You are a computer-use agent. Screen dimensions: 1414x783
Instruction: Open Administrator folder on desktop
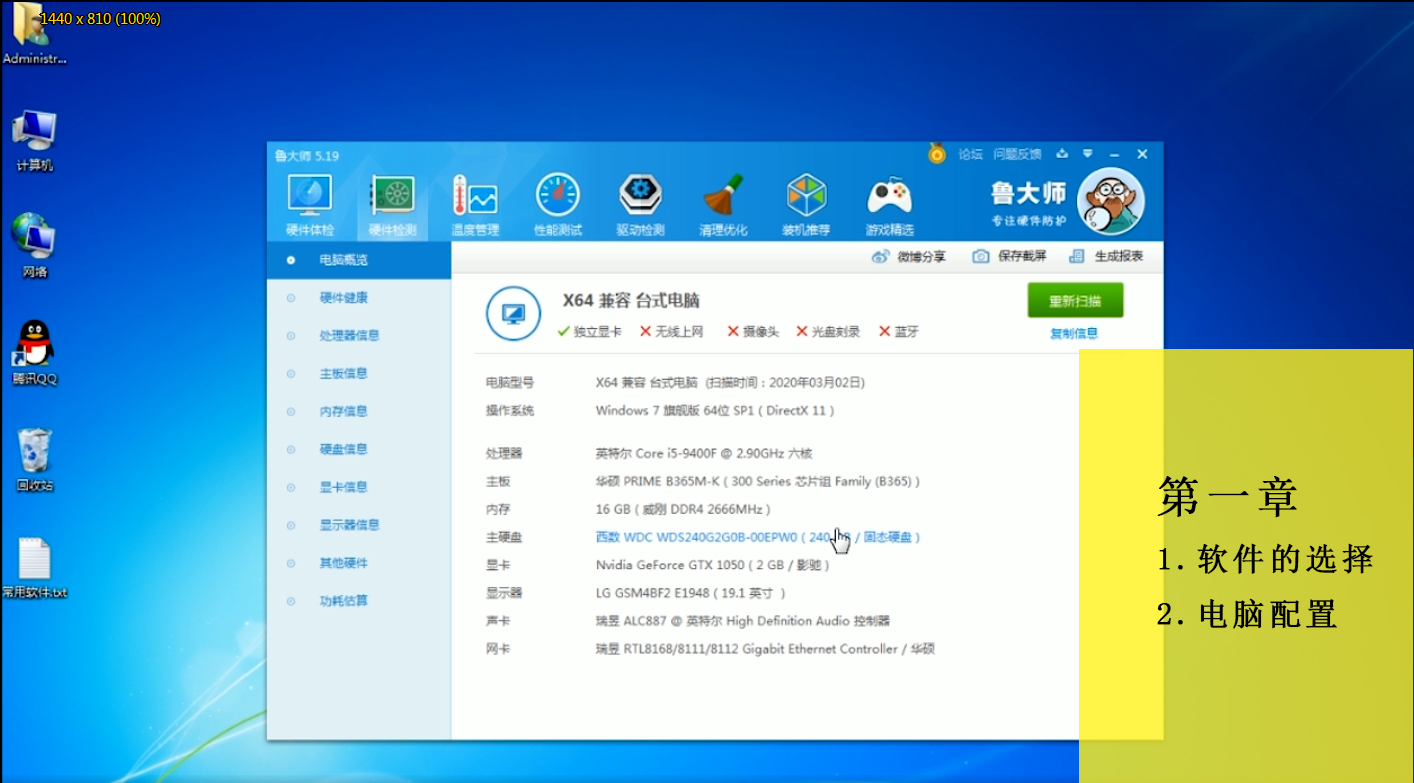34,35
